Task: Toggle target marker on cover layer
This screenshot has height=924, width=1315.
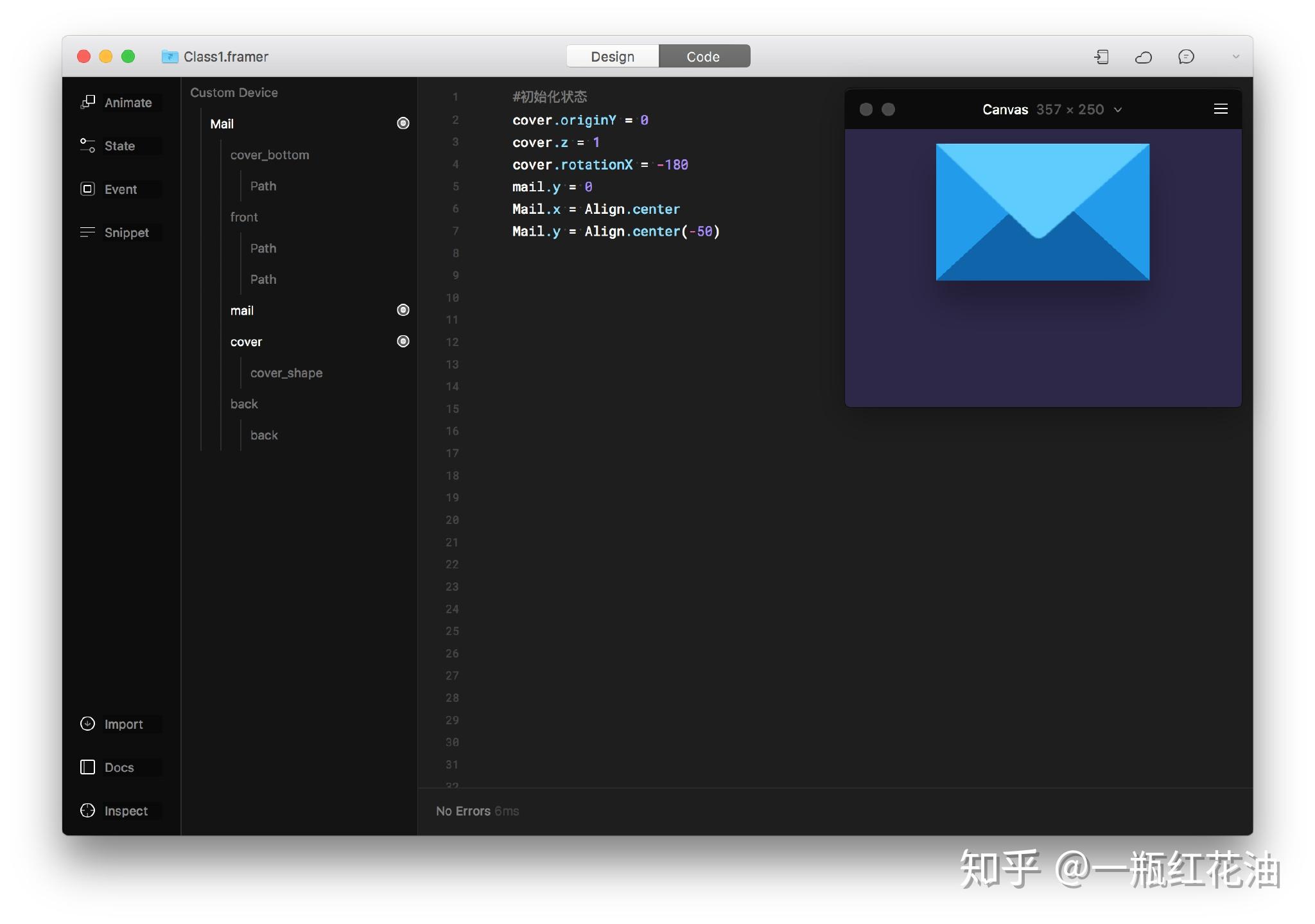Action: [403, 341]
